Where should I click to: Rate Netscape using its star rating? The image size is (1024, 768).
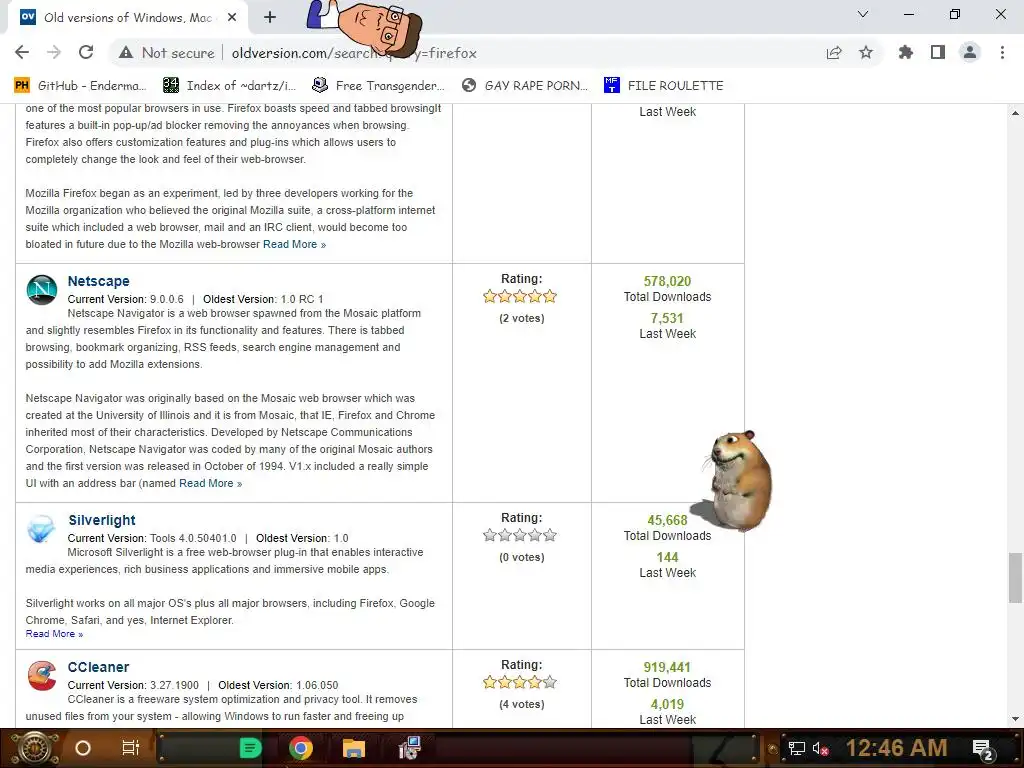click(520, 296)
